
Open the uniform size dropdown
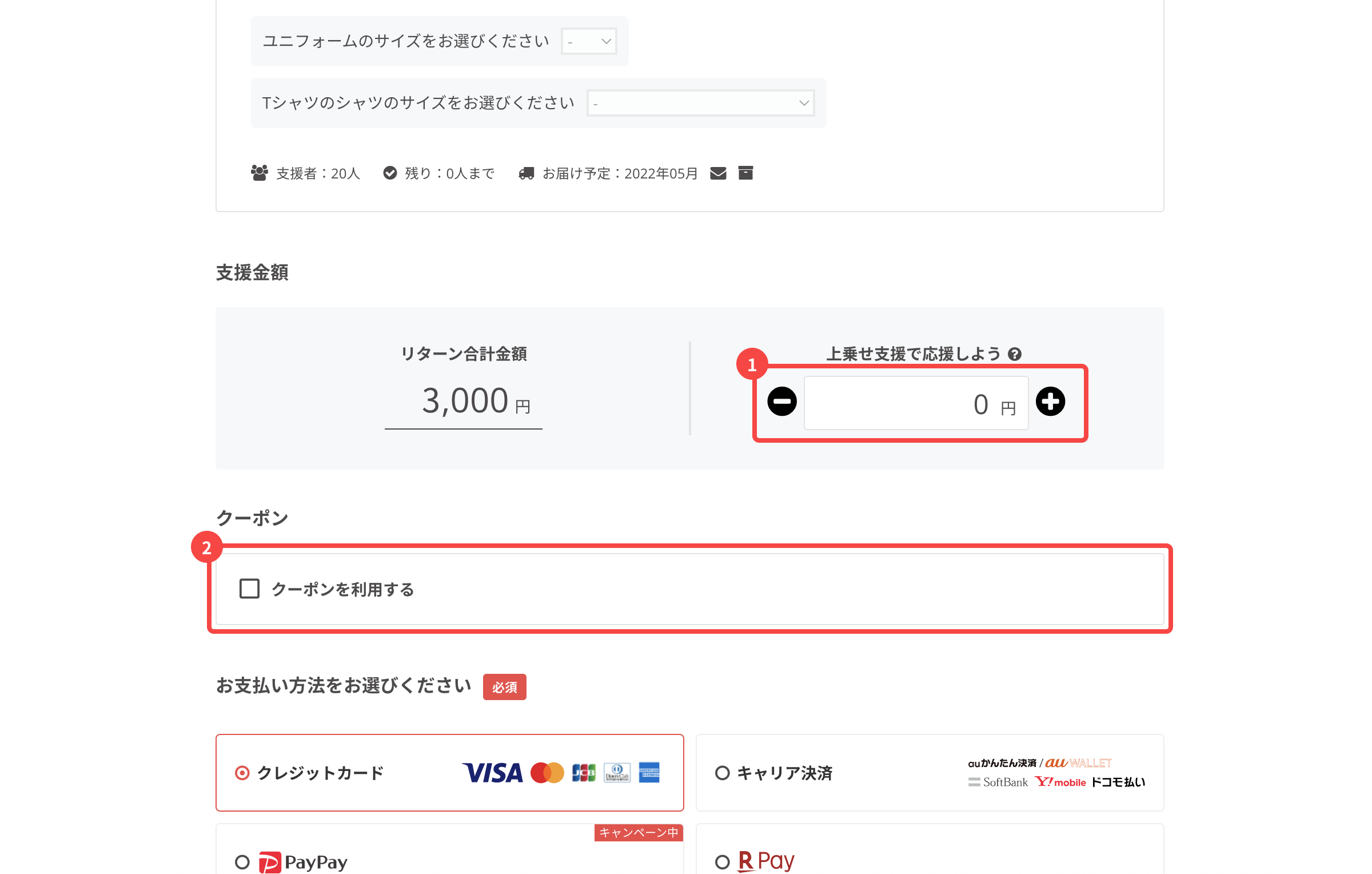[589, 41]
